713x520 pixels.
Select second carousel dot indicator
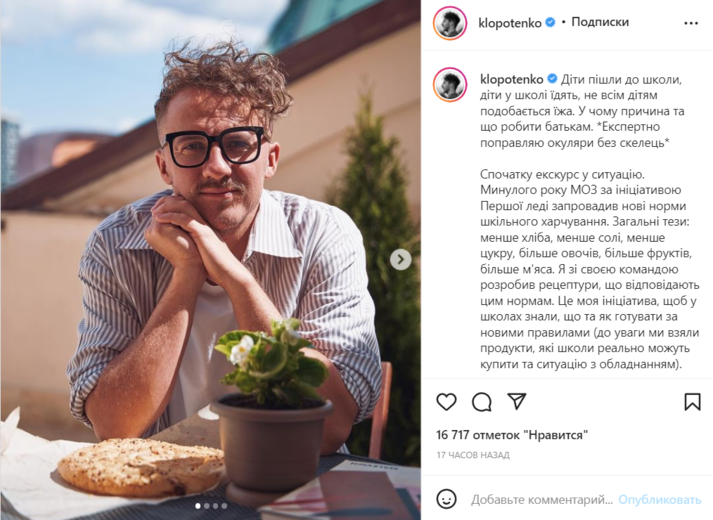click(x=207, y=505)
